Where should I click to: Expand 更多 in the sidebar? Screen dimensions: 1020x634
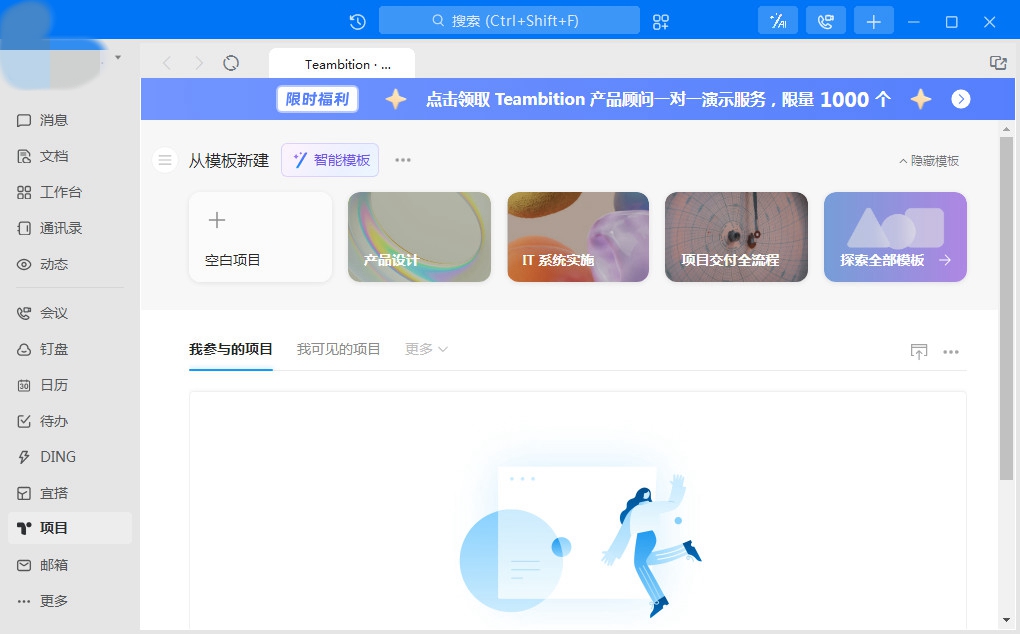click(x=70, y=601)
